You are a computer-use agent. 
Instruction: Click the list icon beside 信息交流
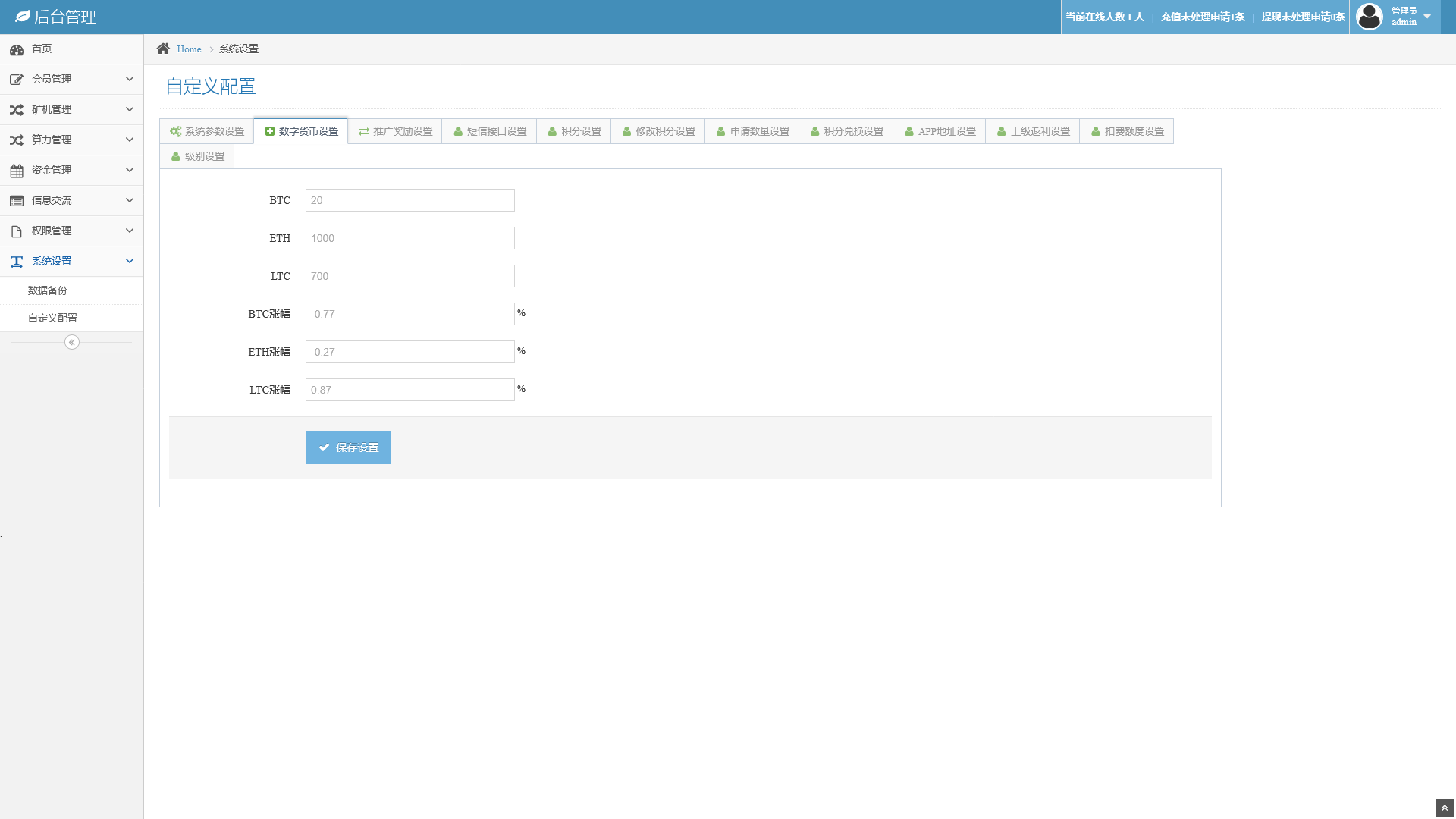17,201
